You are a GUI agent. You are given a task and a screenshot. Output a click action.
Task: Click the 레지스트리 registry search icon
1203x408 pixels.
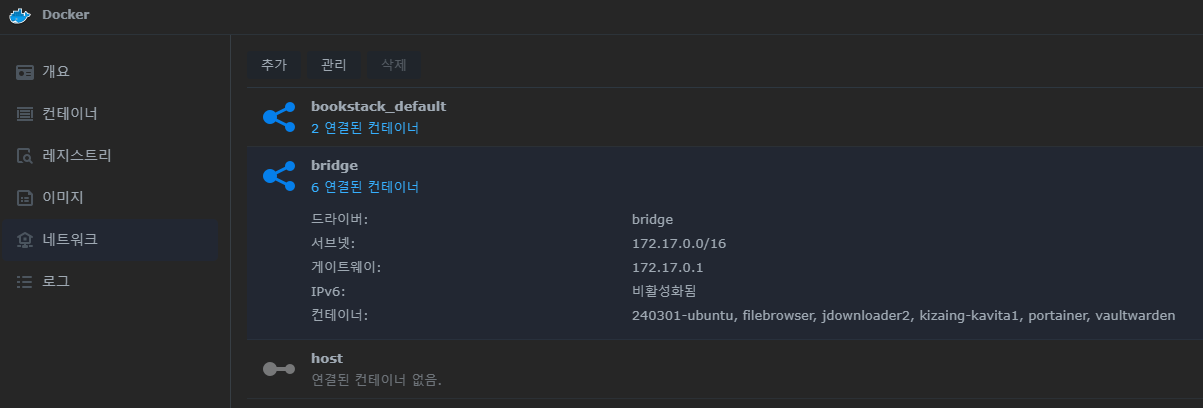pos(25,156)
